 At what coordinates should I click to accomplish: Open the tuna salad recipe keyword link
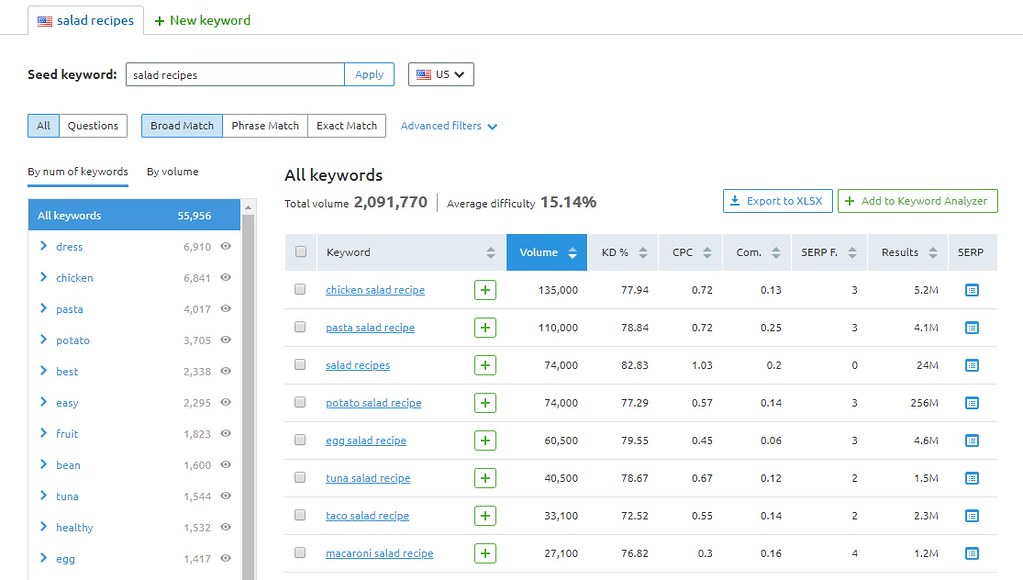[368, 478]
